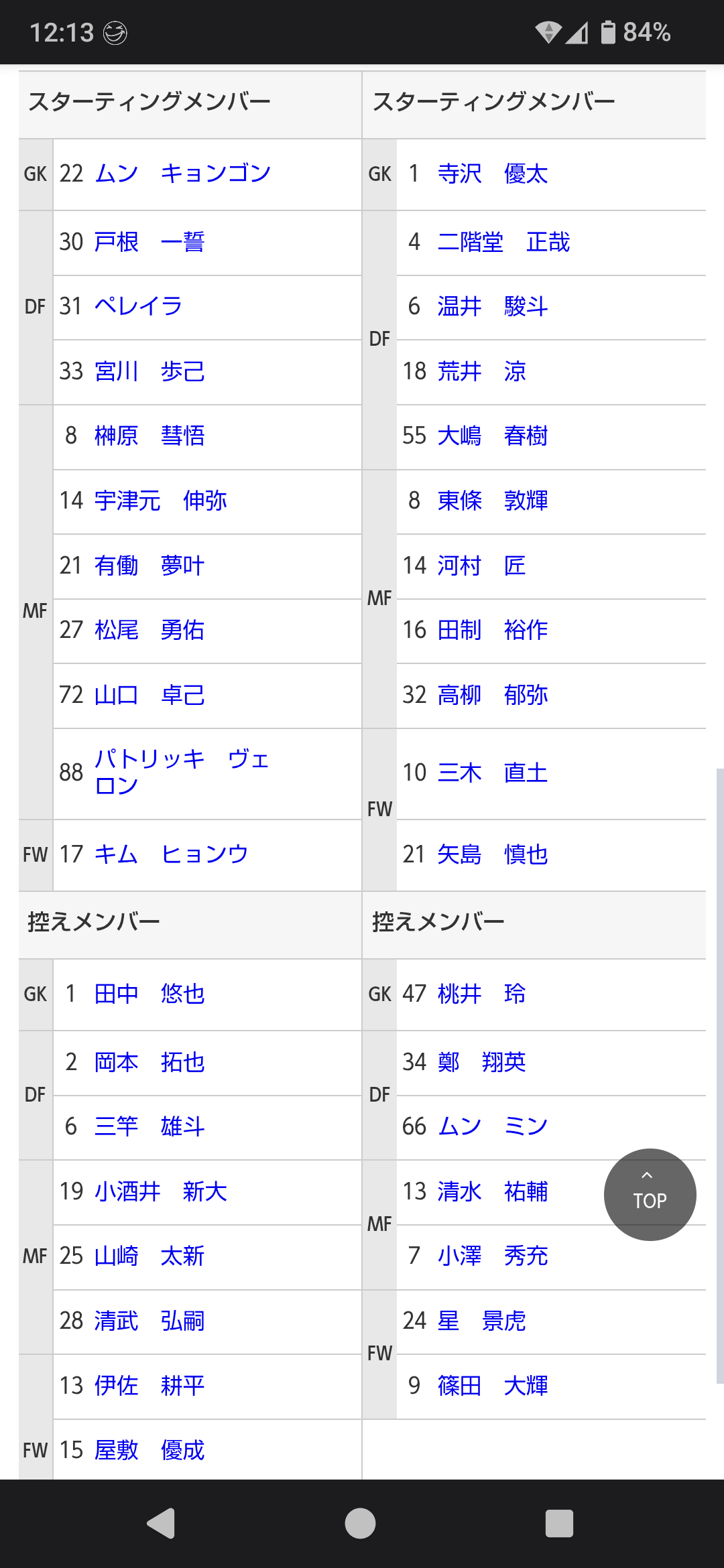
Task: Tap player link キム ヒョンウ
Action: coord(171,854)
